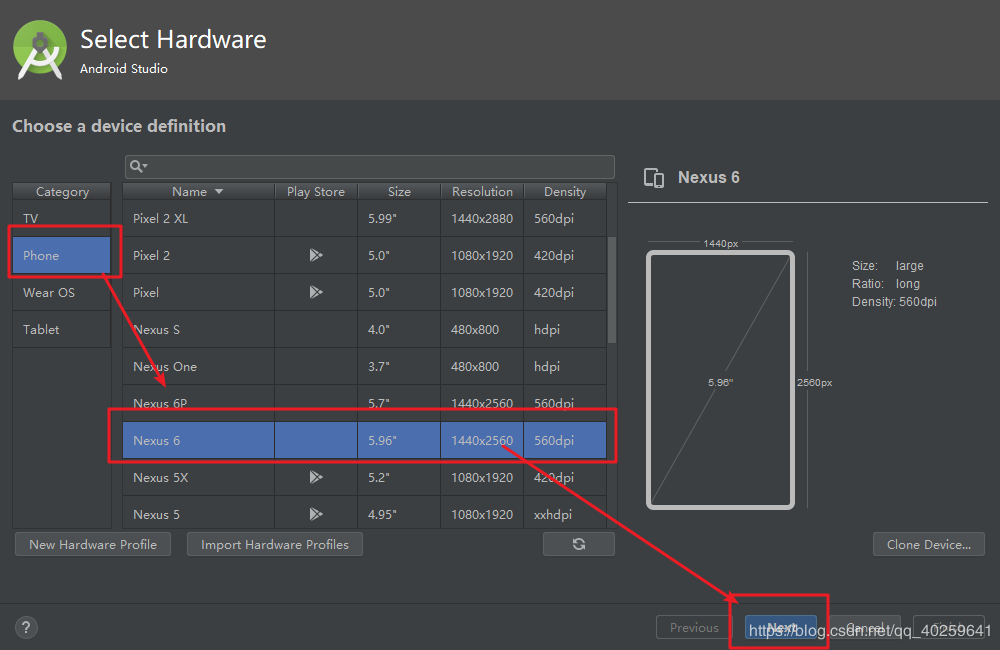Click Play Store icon in Nexus 5X row

pyautogui.click(x=316, y=477)
